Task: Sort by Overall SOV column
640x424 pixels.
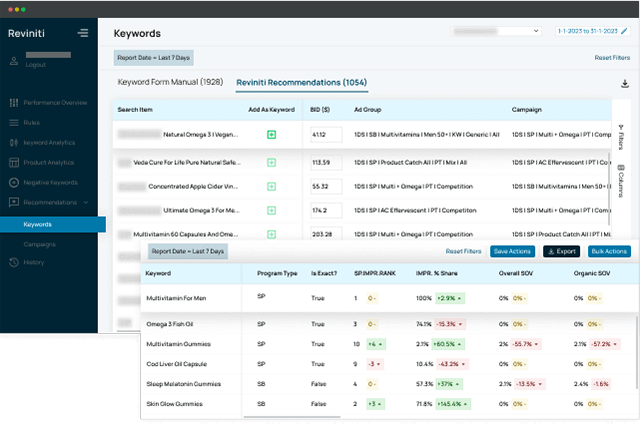Action: 516,273
